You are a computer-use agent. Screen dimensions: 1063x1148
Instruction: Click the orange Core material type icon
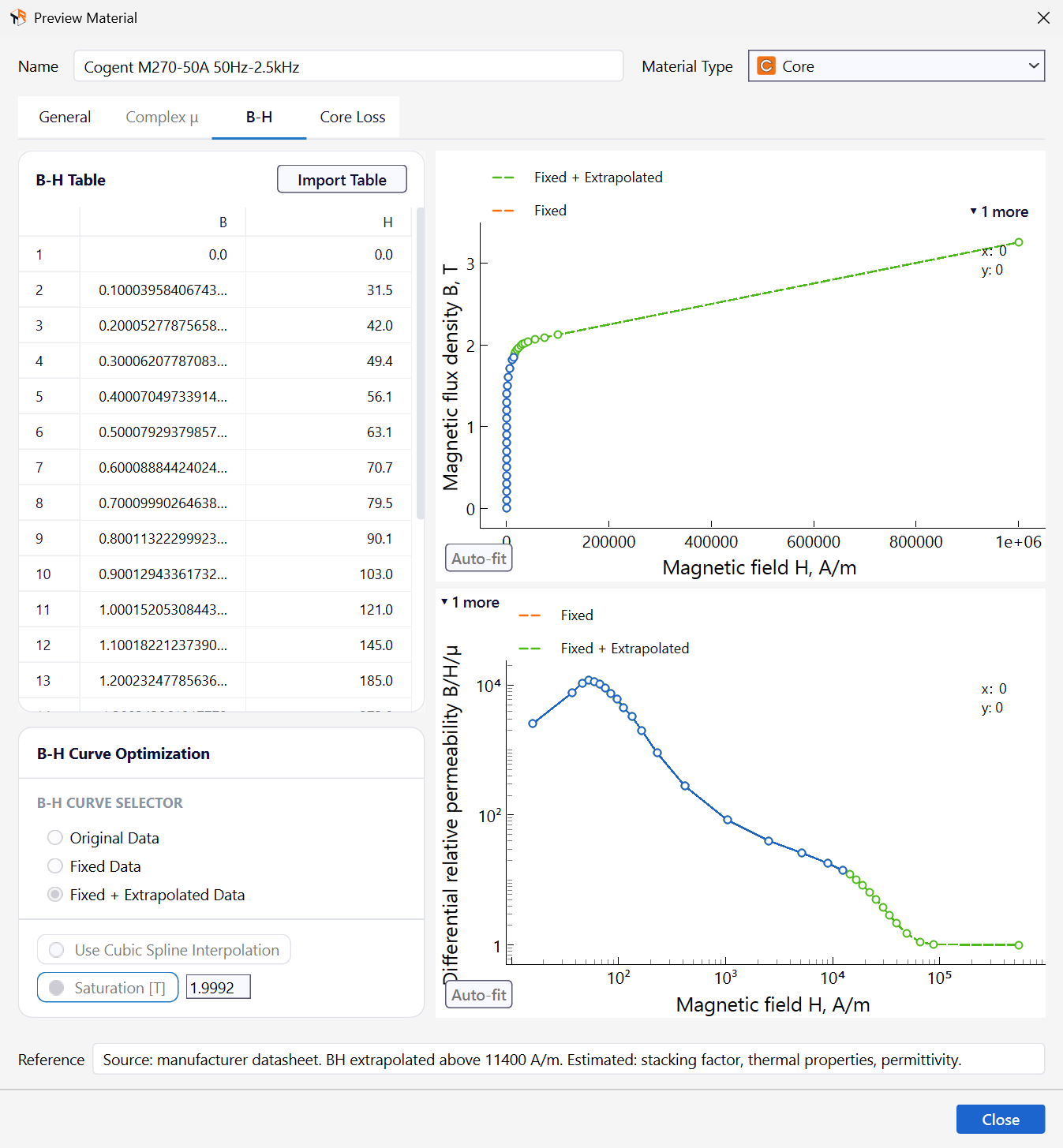click(x=765, y=66)
